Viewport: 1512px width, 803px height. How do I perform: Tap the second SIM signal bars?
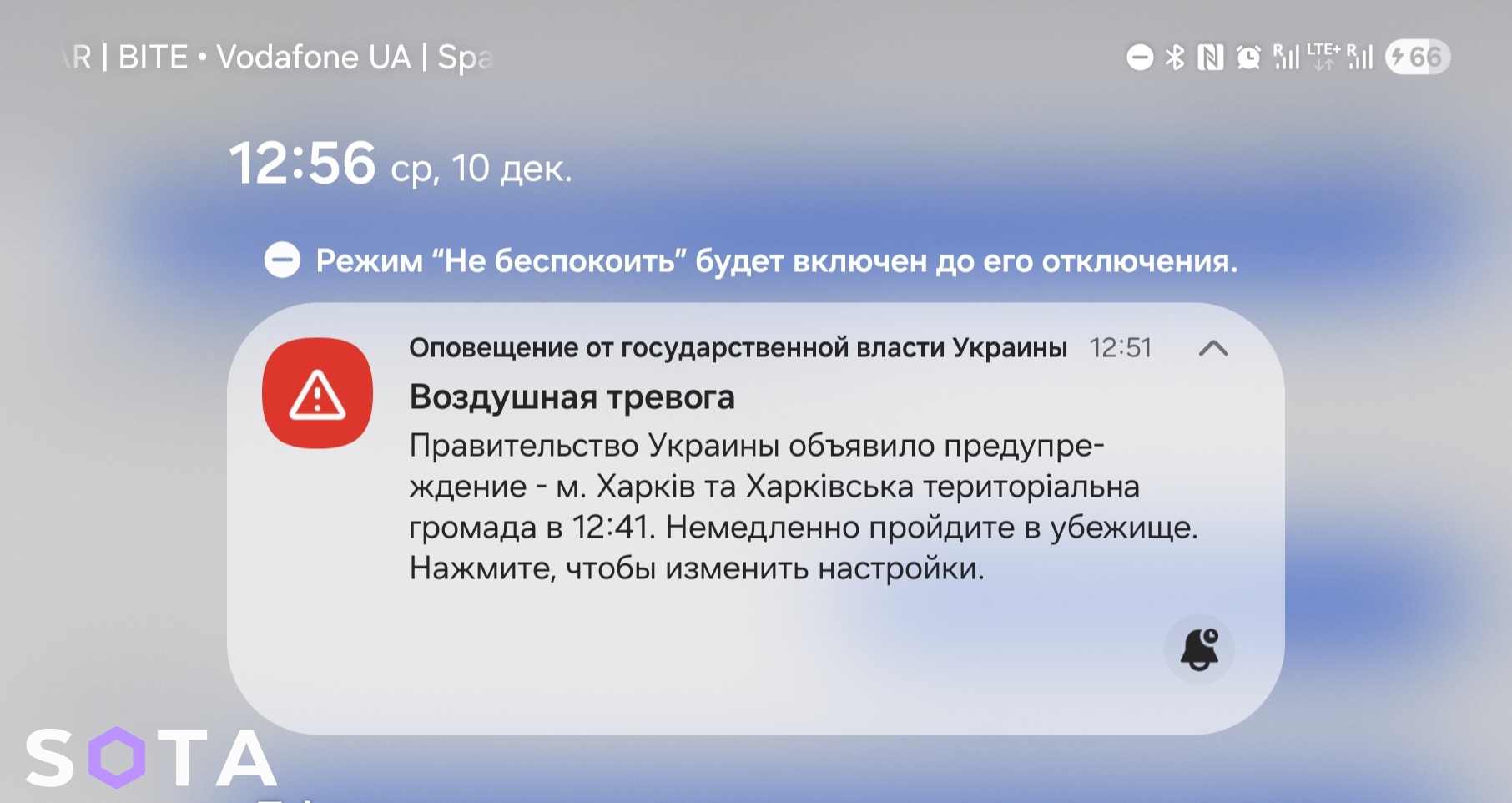pyautogui.click(x=1360, y=56)
